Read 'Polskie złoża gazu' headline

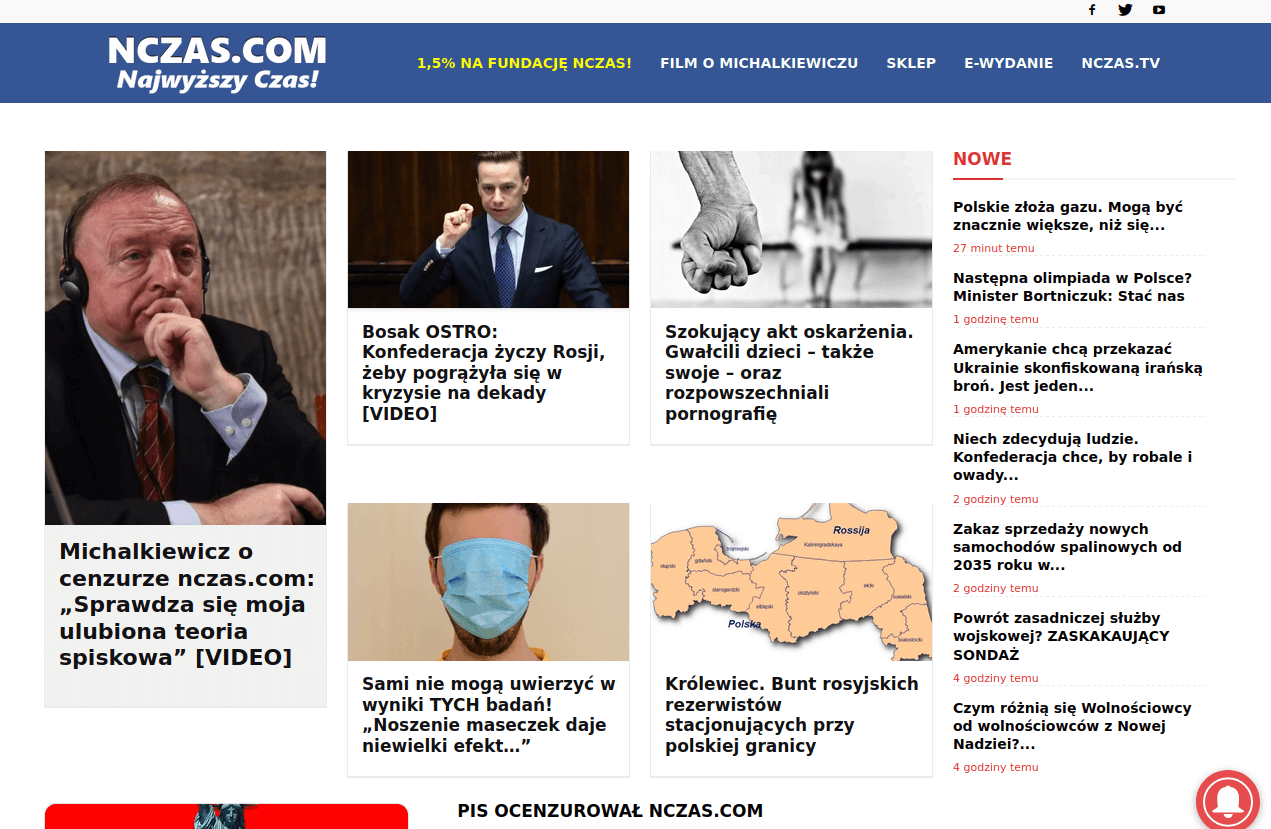click(1068, 216)
